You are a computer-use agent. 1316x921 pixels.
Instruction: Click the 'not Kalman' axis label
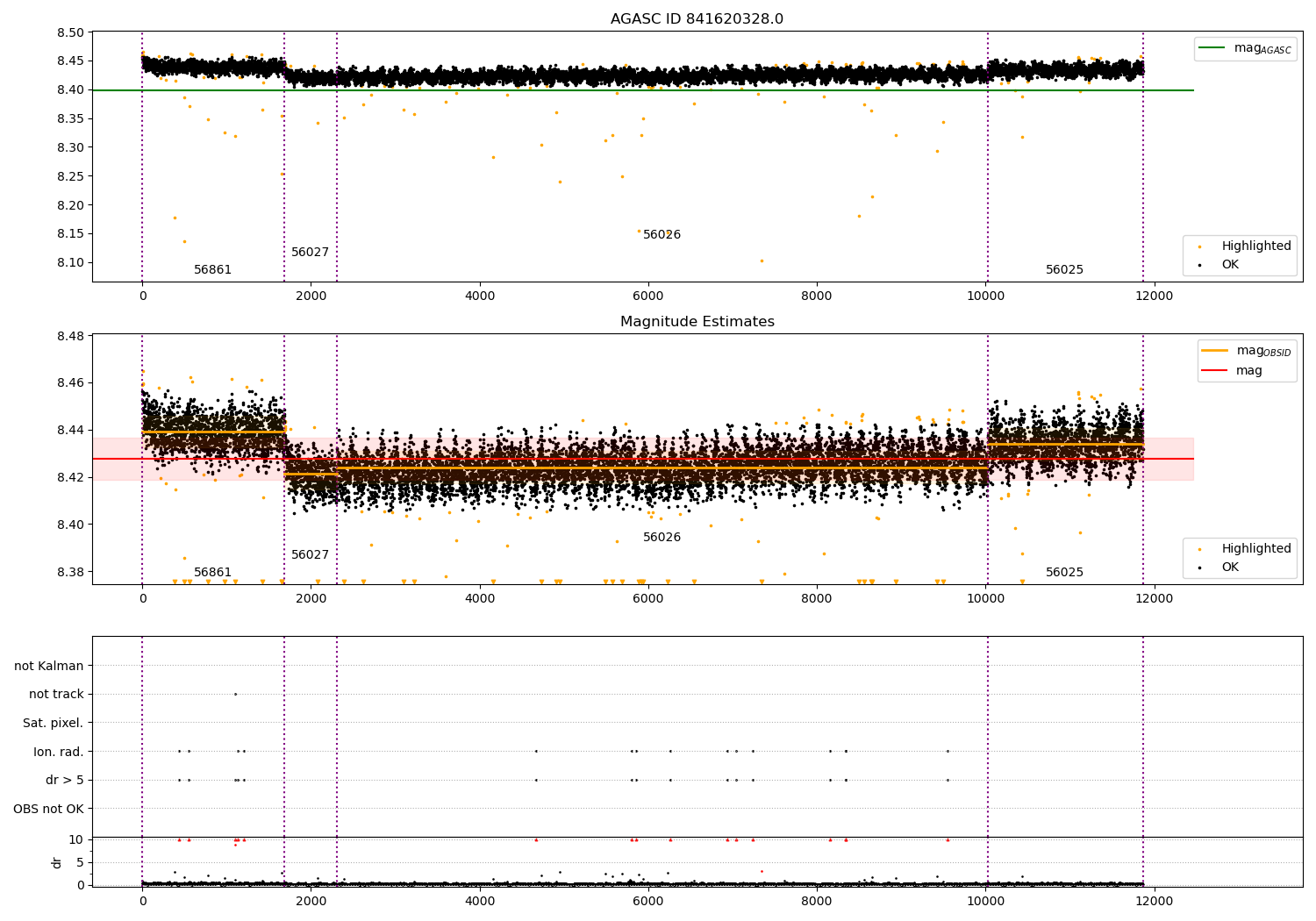coord(49,667)
